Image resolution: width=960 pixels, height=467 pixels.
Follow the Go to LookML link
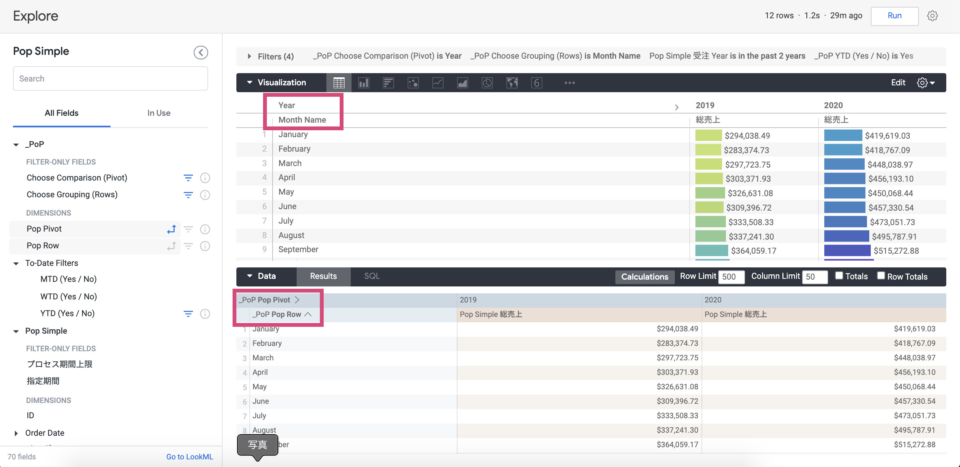[190, 457]
